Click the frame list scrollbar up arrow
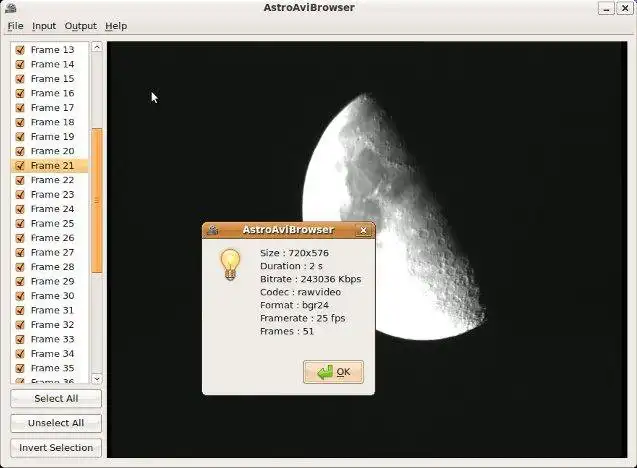Viewport: 637px width, 468px height. click(x=97, y=47)
